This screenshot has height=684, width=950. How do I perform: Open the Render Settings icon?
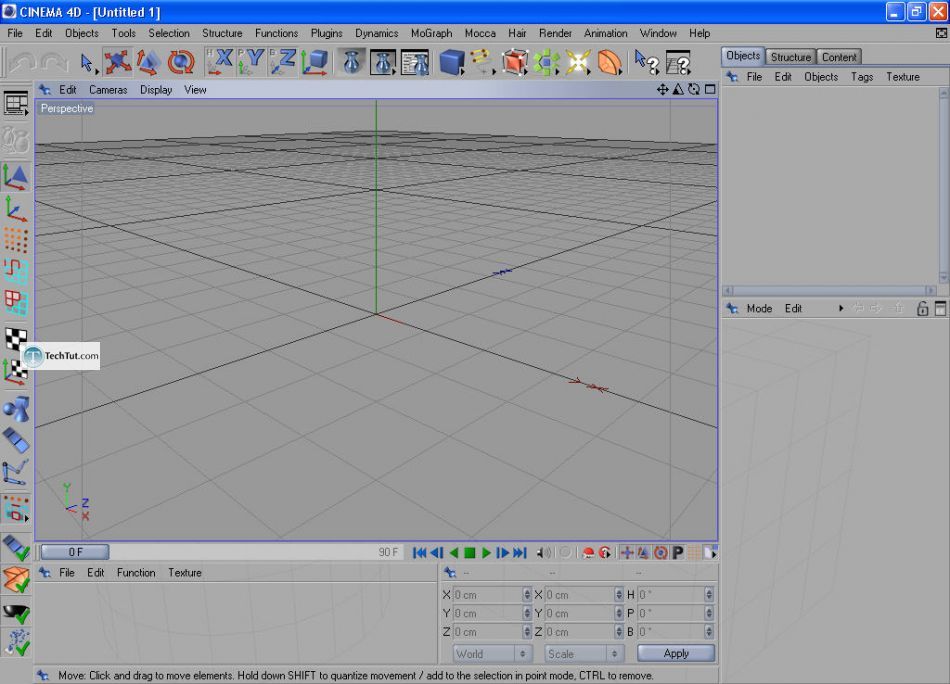coord(415,62)
